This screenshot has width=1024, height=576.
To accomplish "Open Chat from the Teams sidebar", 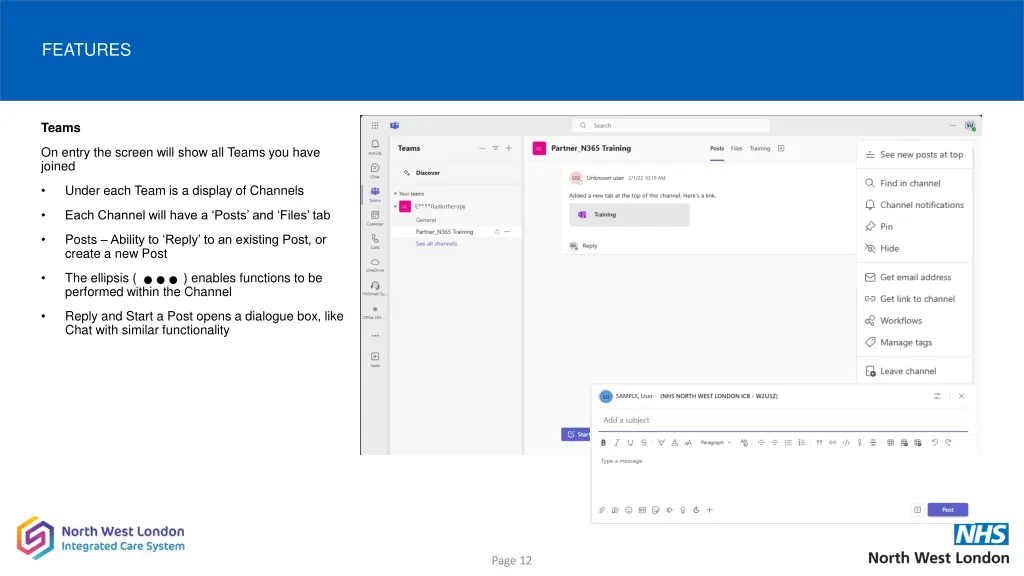I will [x=375, y=170].
